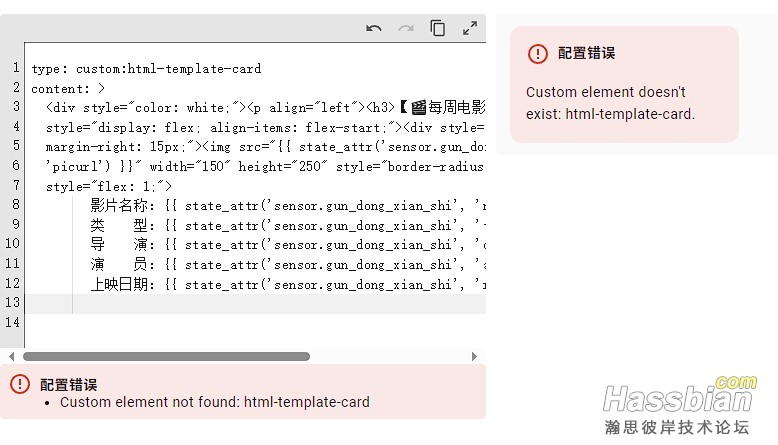Click the redo arrow icon

[406, 29]
